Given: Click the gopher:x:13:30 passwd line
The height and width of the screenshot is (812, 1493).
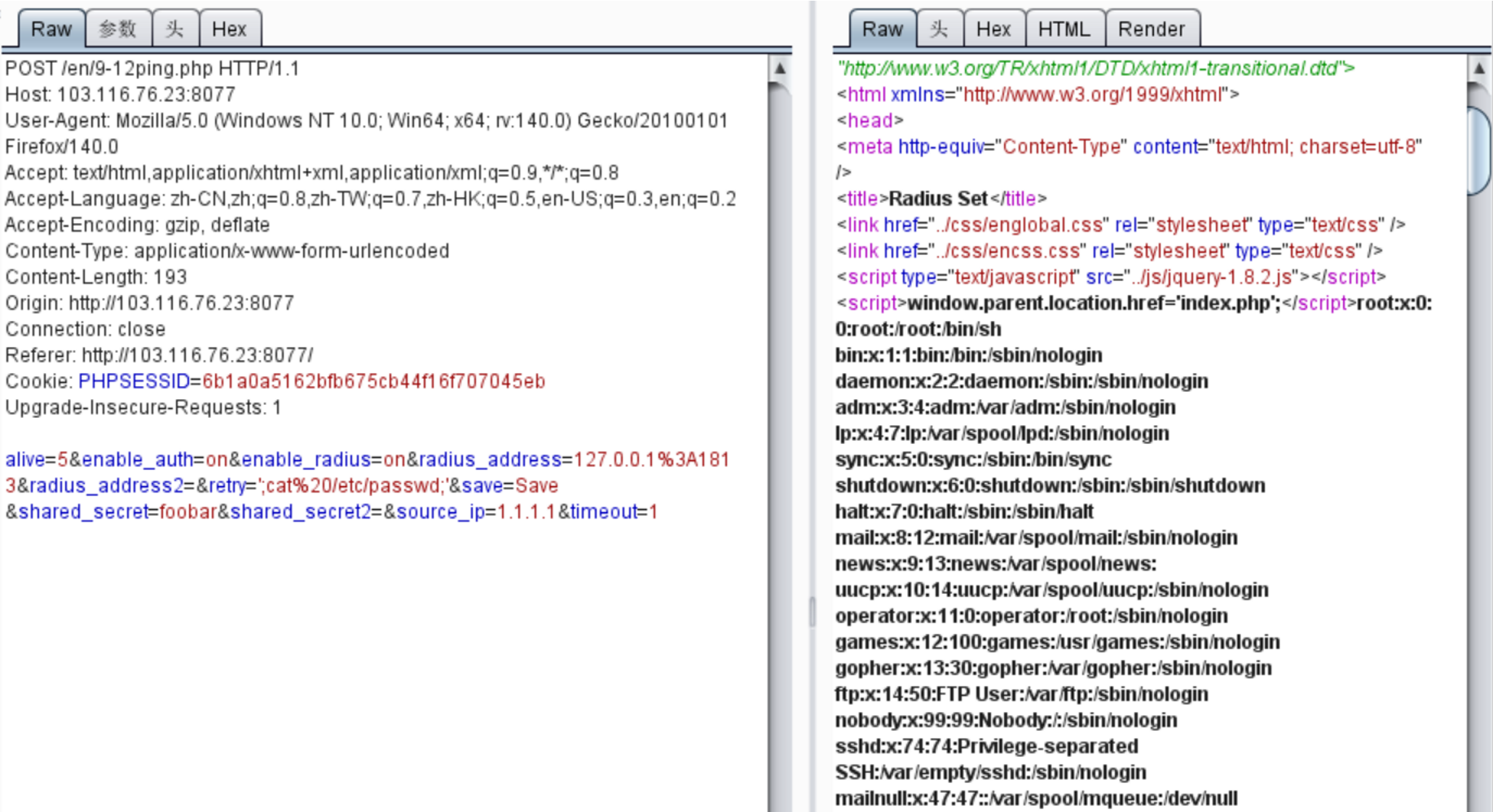Looking at the screenshot, I should [1053, 669].
